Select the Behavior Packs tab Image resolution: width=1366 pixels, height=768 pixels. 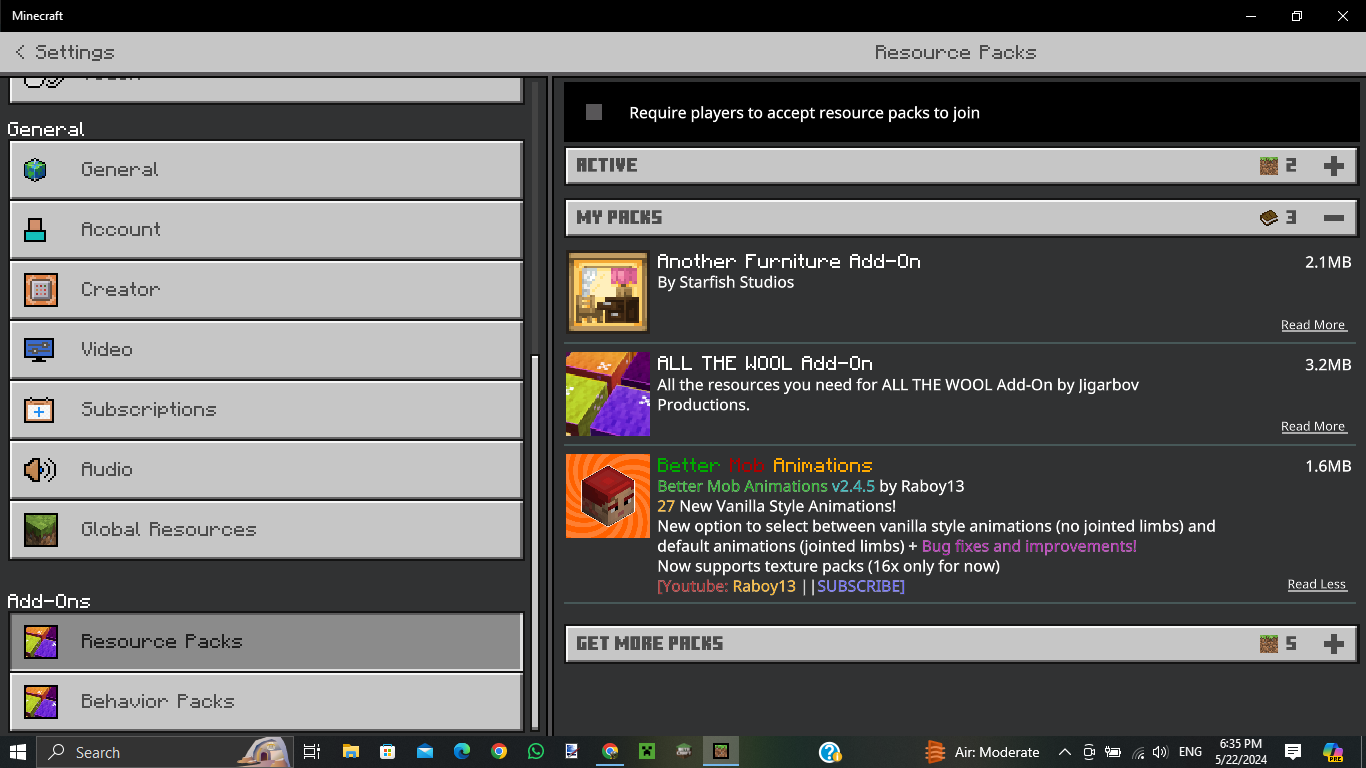click(266, 702)
